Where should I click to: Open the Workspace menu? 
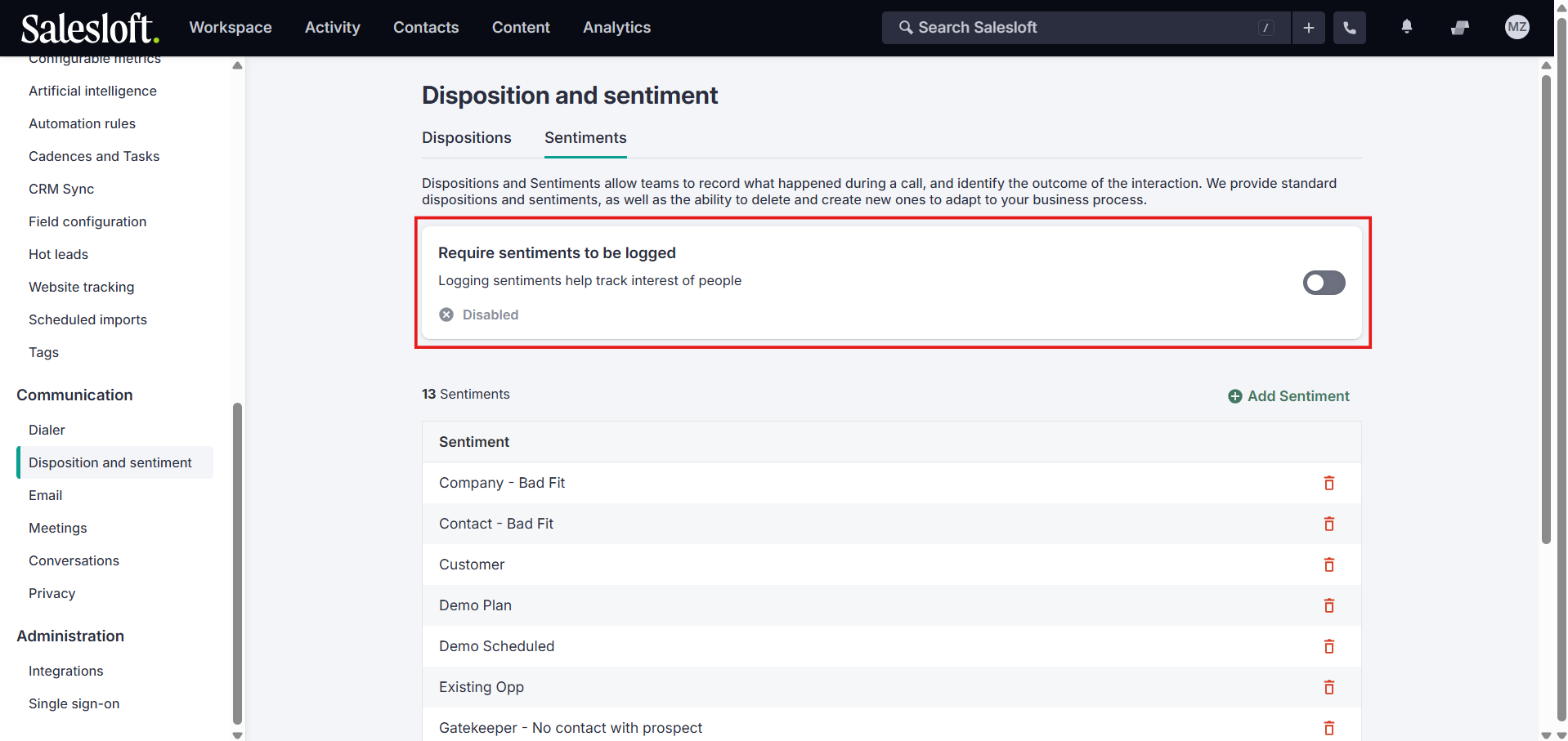(231, 28)
